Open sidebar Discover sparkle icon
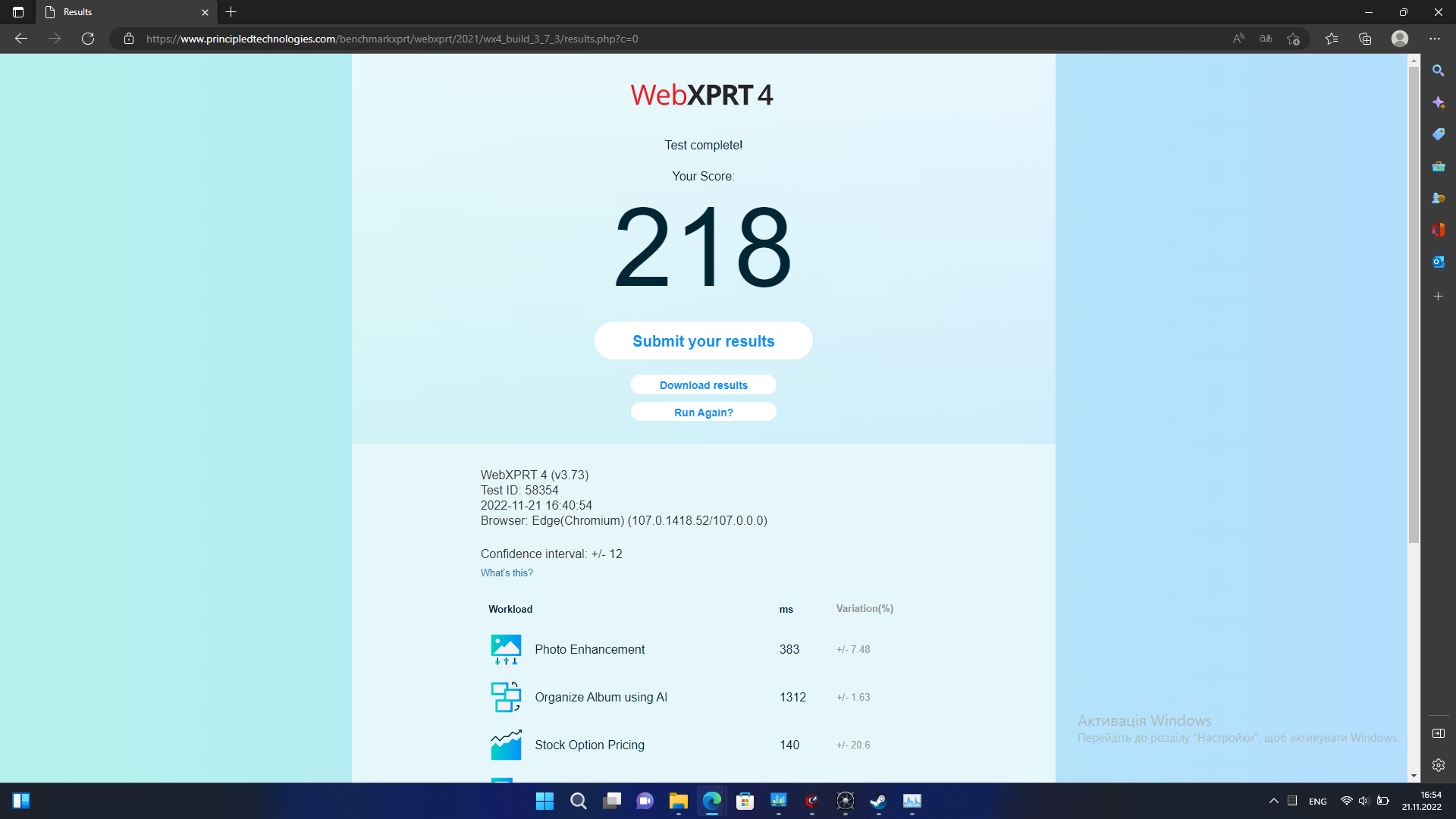This screenshot has height=819, width=1456. pos(1439,102)
